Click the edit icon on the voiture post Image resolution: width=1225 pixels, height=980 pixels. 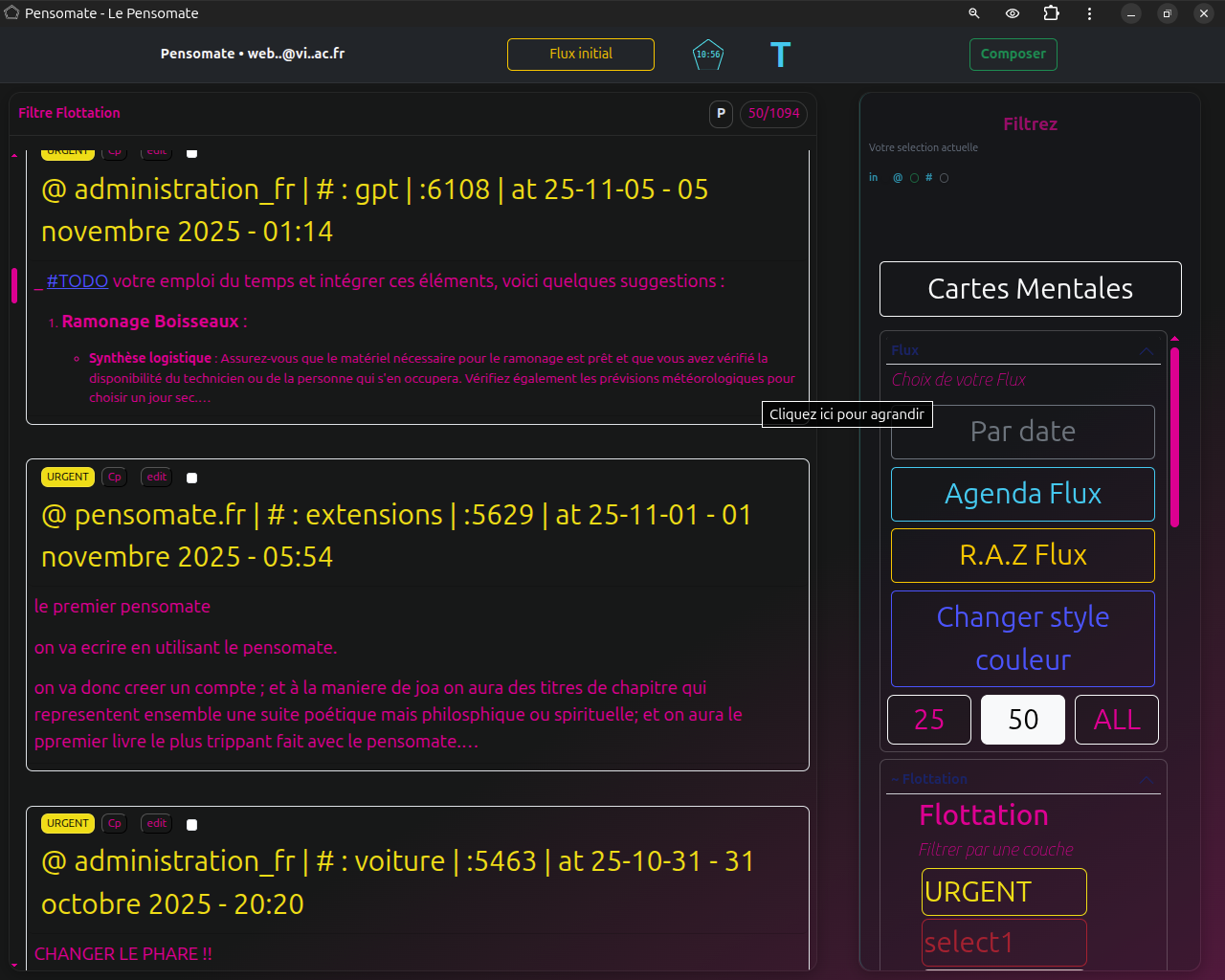[x=156, y=823]
